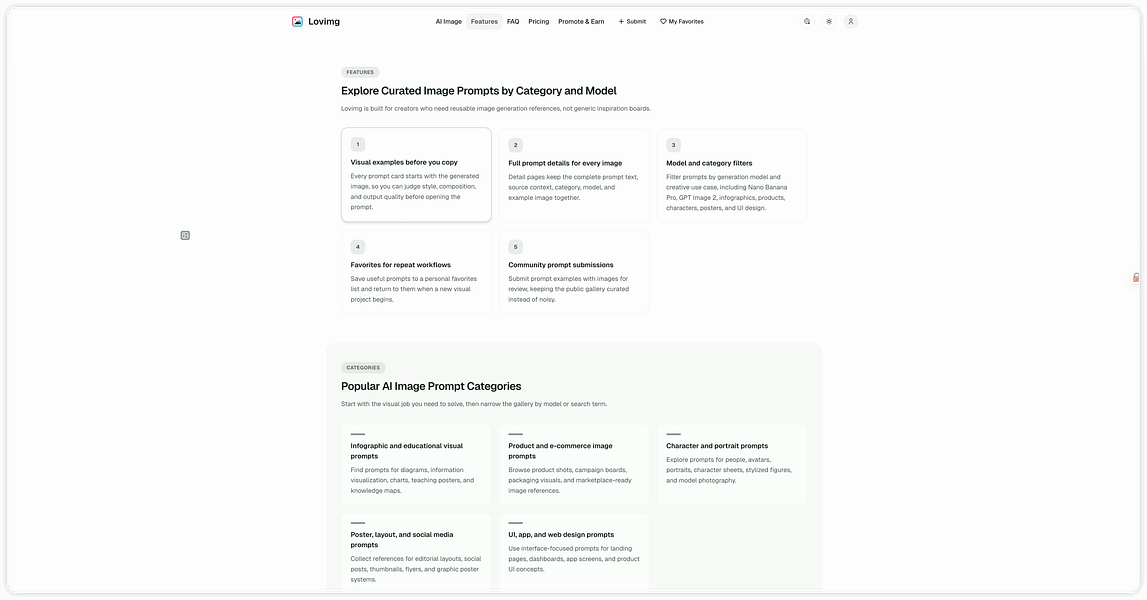Screen dimensions: 1147x600
Task: Open search via magnifier icon
Action: tap(807, 21)
